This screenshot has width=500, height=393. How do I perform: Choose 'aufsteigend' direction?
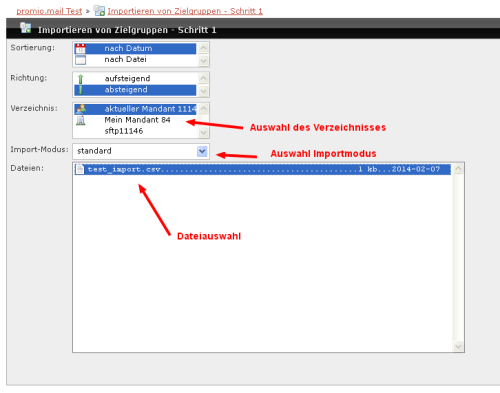pyautogui.click(x=135, y=79)
